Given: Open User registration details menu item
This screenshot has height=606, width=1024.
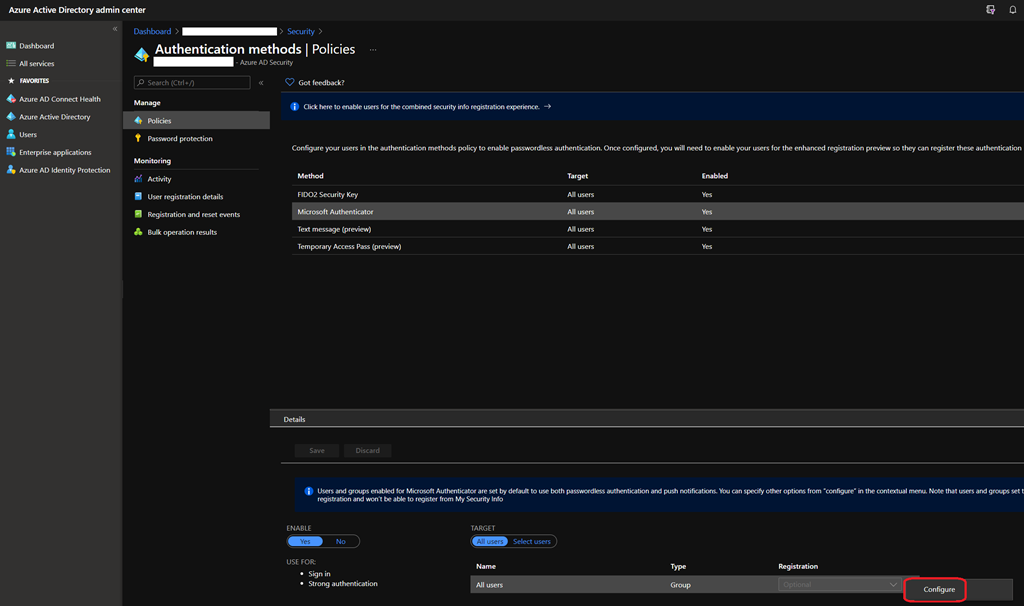Looking at the screenshot, I should click(185, 197).
